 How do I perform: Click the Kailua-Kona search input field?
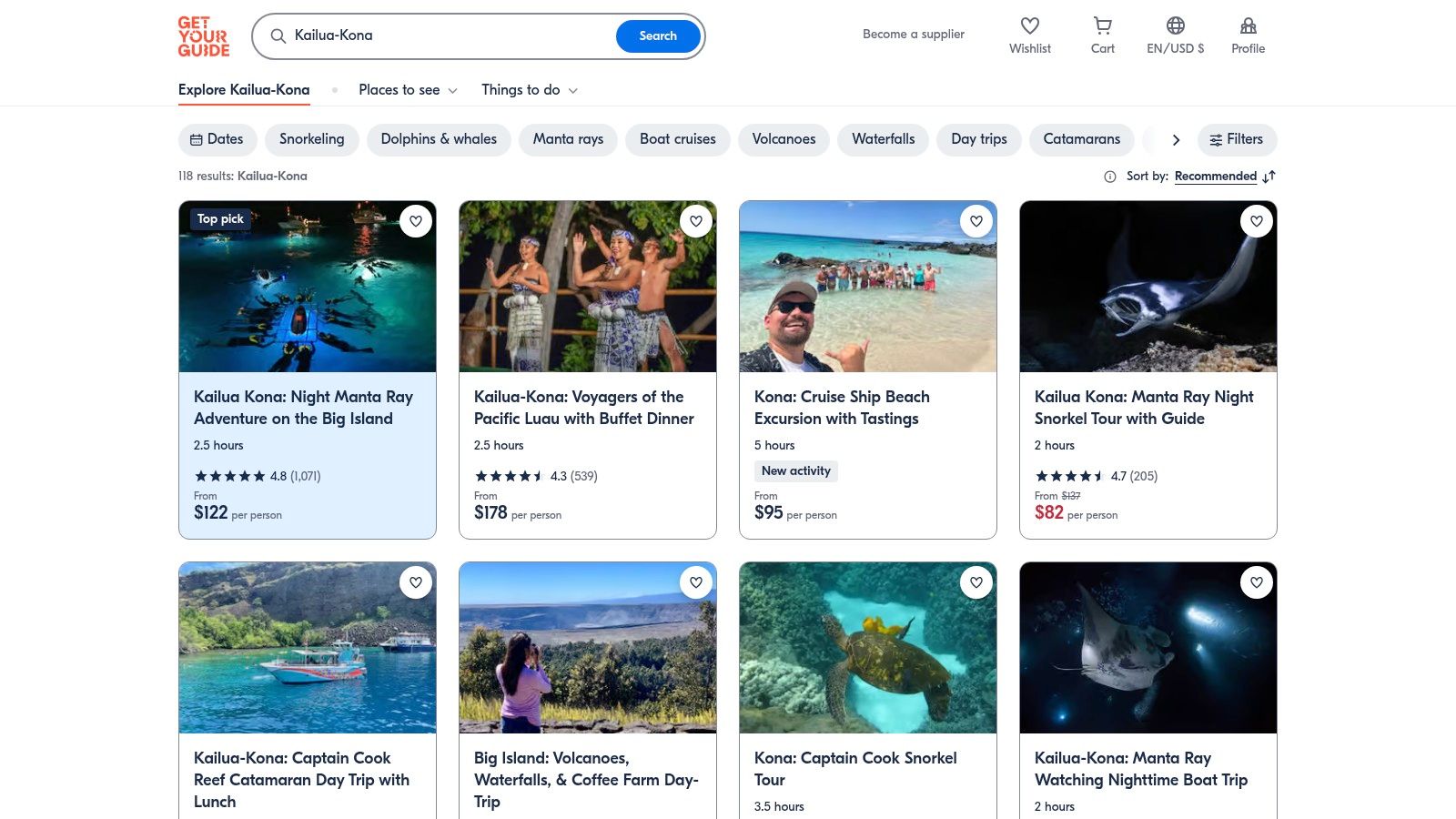click(x=446, y=35)
